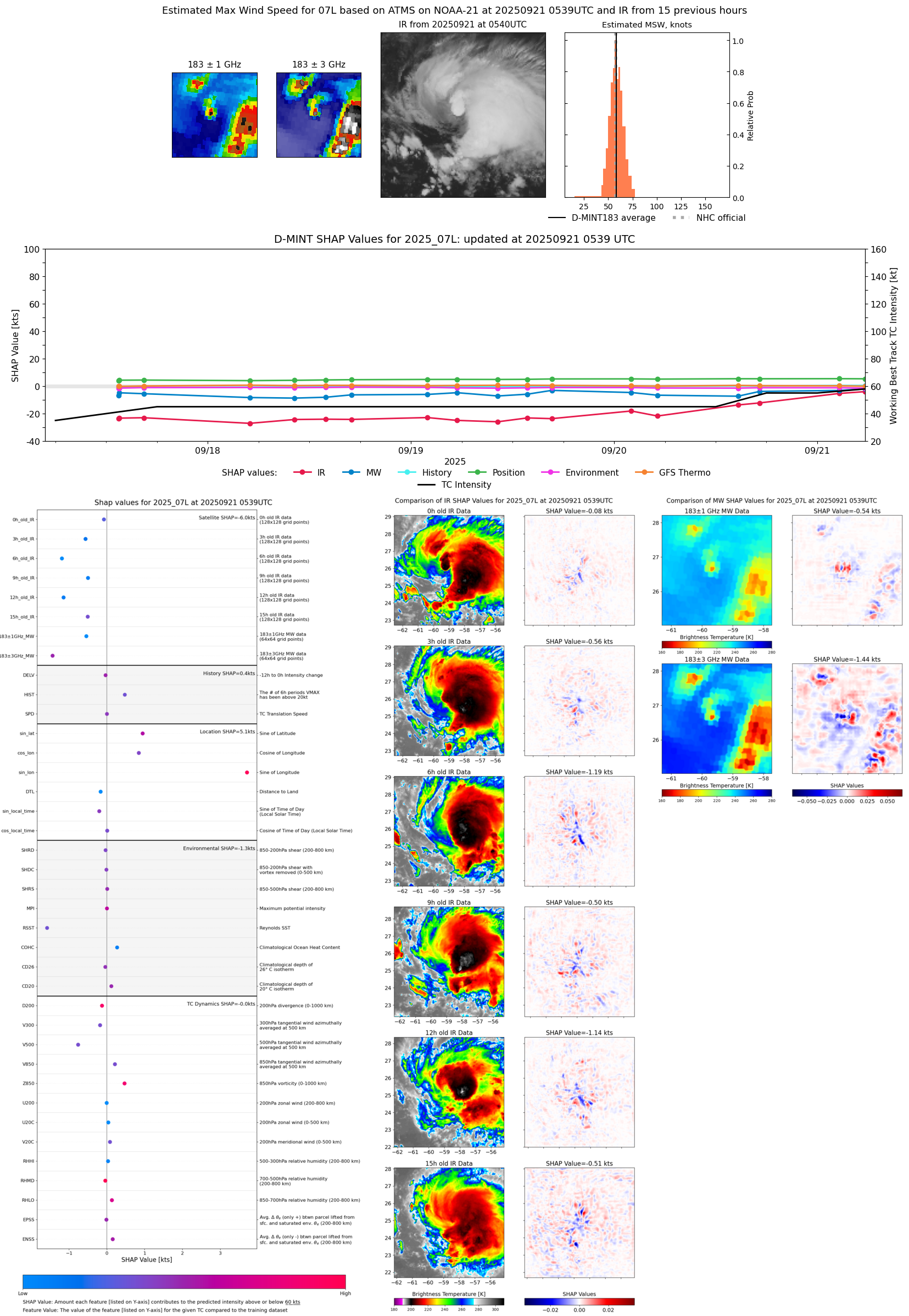Image resolution: width=909 pixels, height=1316 pixels.
Task: Click the MW SHAP Value=-1.44 kts map
Action: pyautogui.click(x=847, y=718)
